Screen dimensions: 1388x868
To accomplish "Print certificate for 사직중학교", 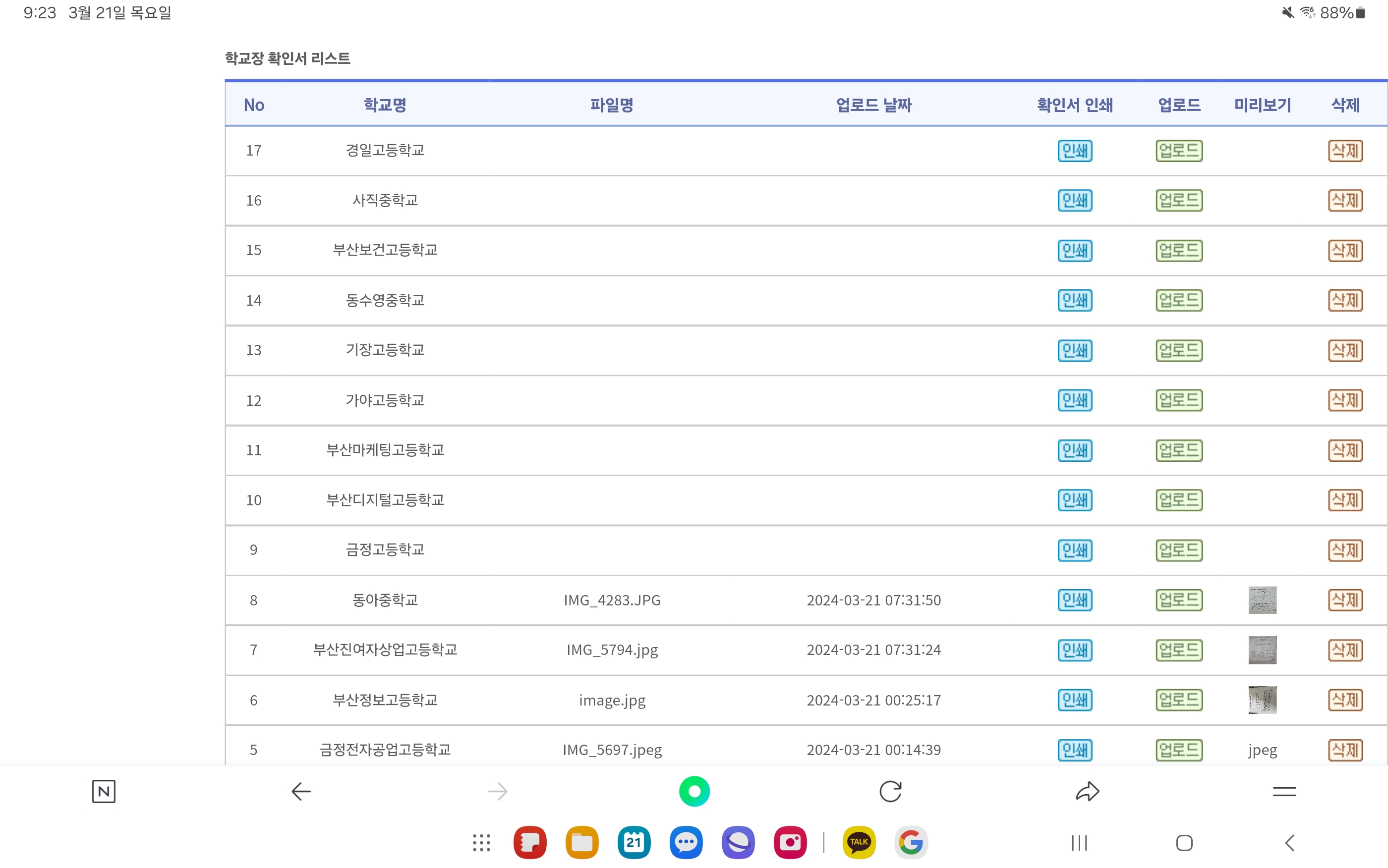I will 1075,200.
